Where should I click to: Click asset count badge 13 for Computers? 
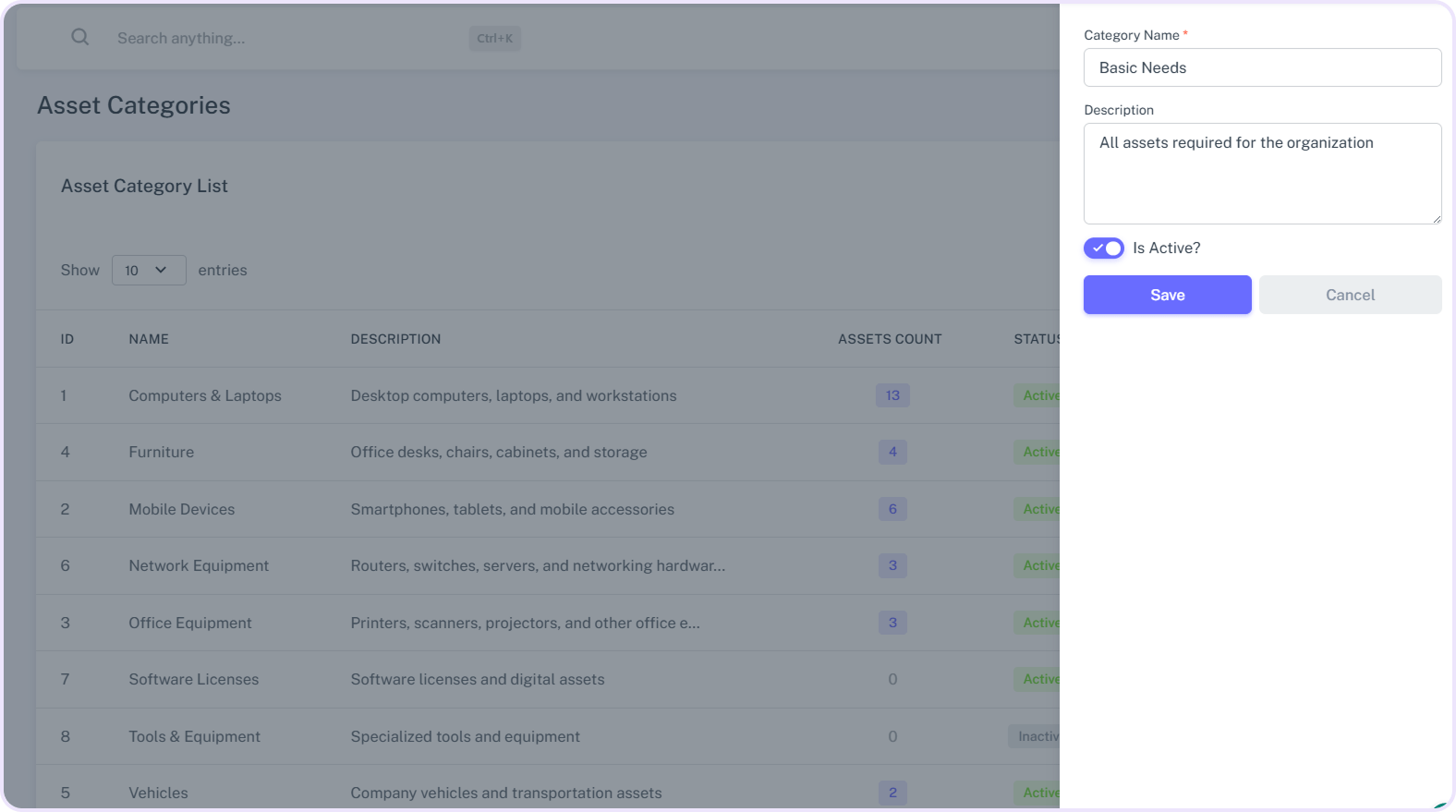tap(892, 395)
